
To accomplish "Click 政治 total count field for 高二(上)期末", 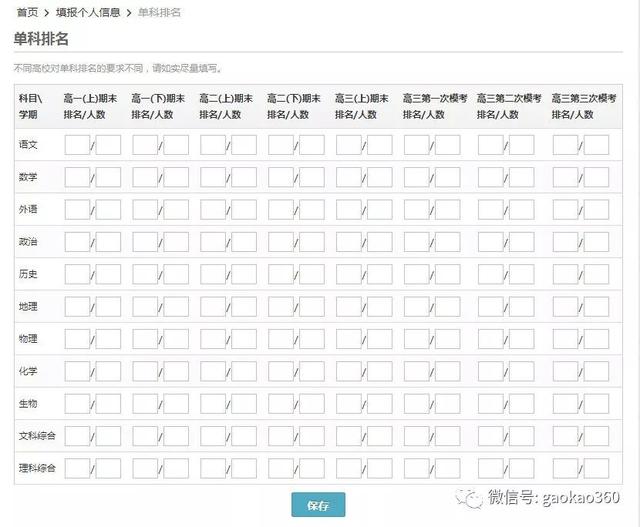I will point(244,242).
